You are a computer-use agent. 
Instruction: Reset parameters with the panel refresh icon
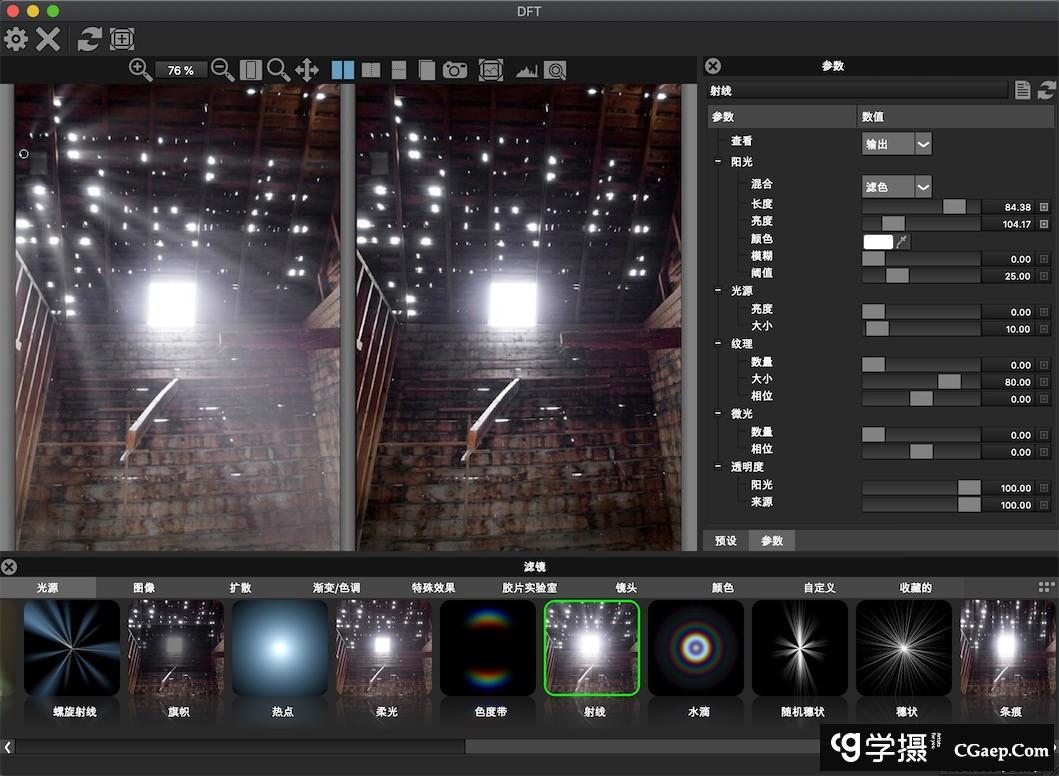(1046, 91)
